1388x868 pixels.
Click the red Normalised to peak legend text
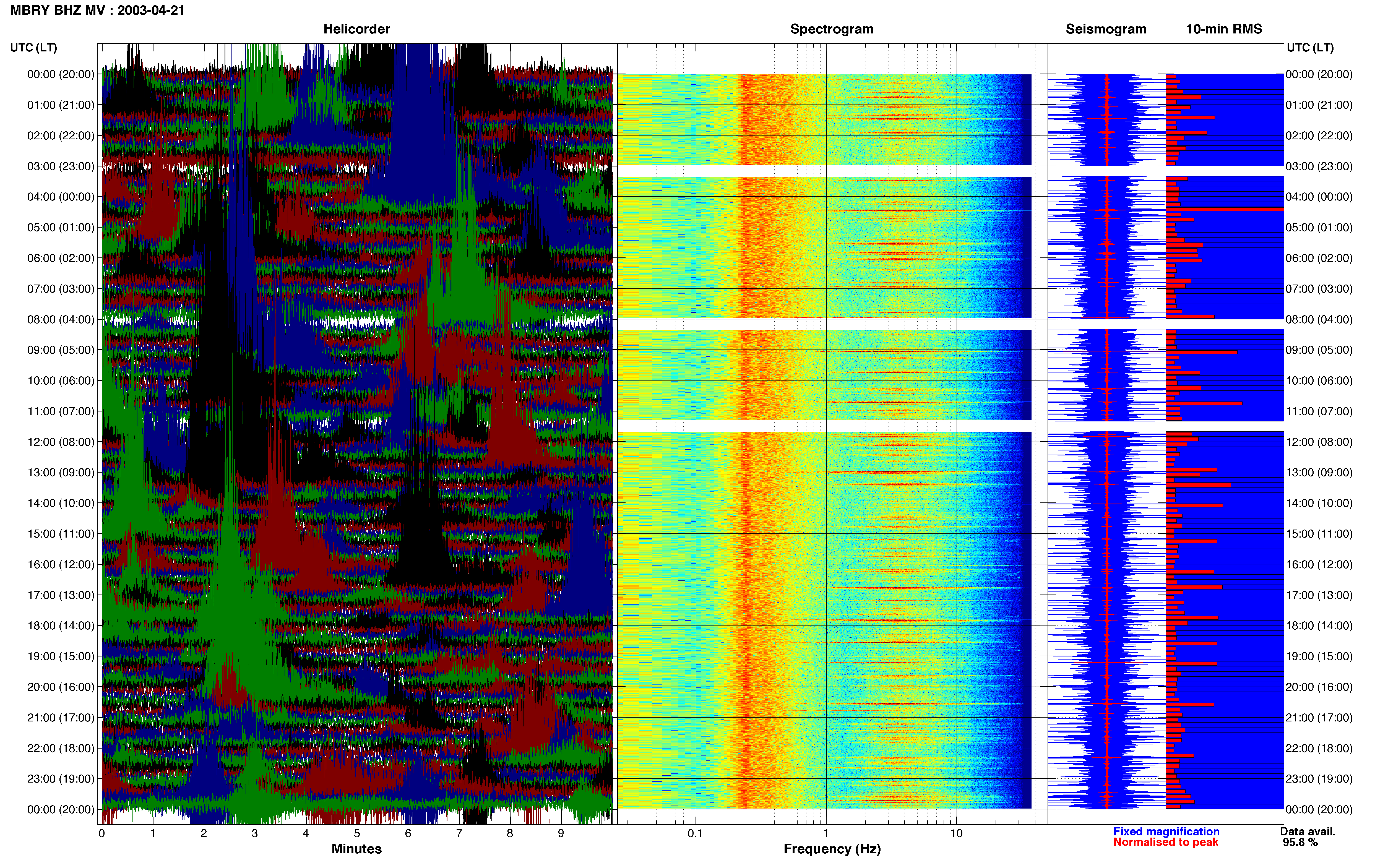click(x=1165, y=842)
